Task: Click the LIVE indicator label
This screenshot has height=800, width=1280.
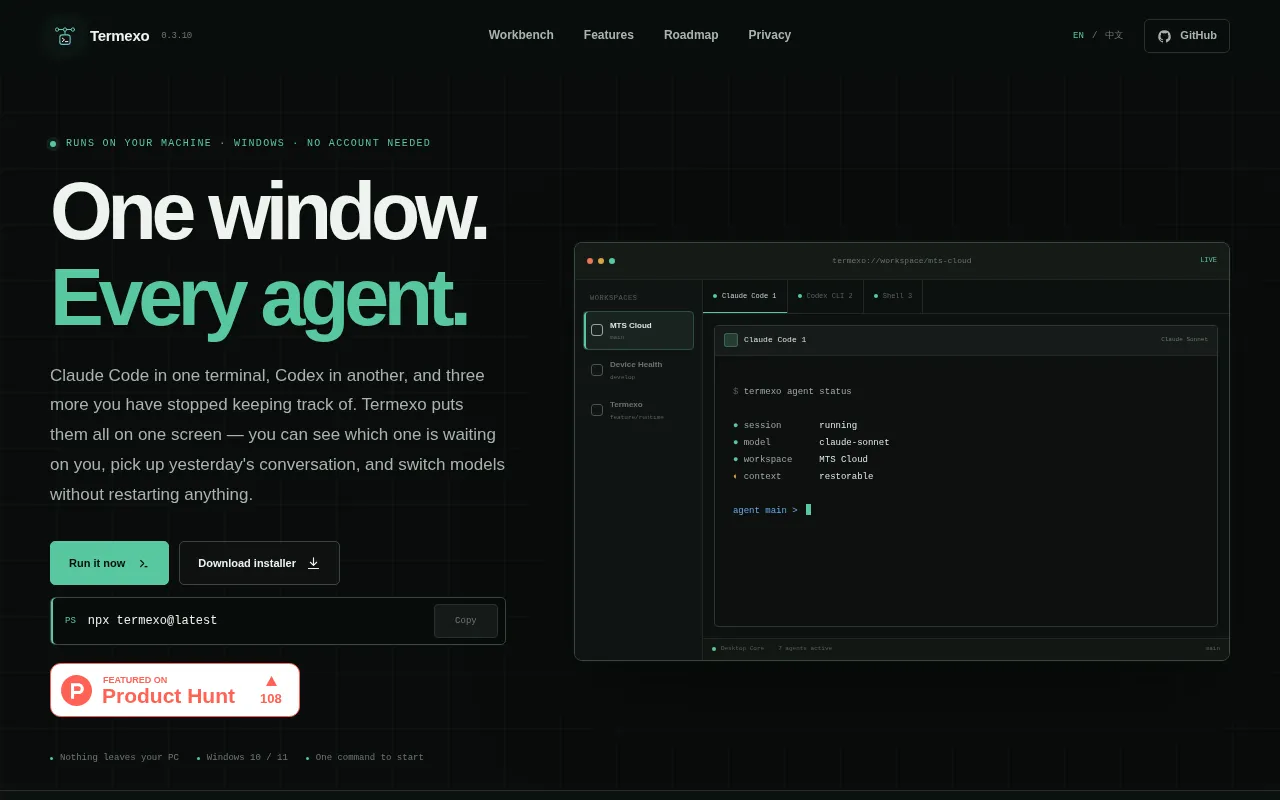Action: coord(1209,260)
